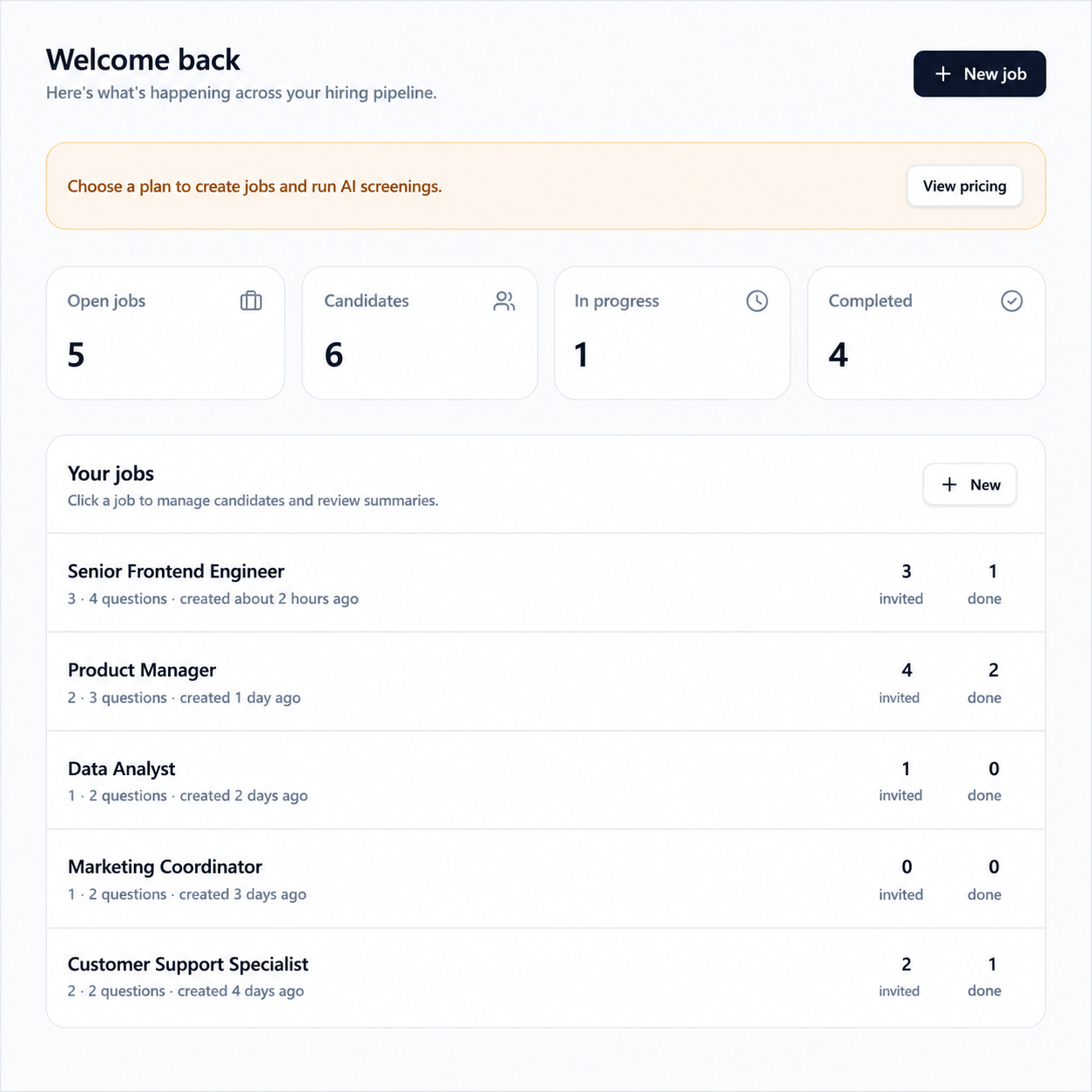Click the New job button
This screenshot has width=1092, height=1092.
(x=979, y=74)
